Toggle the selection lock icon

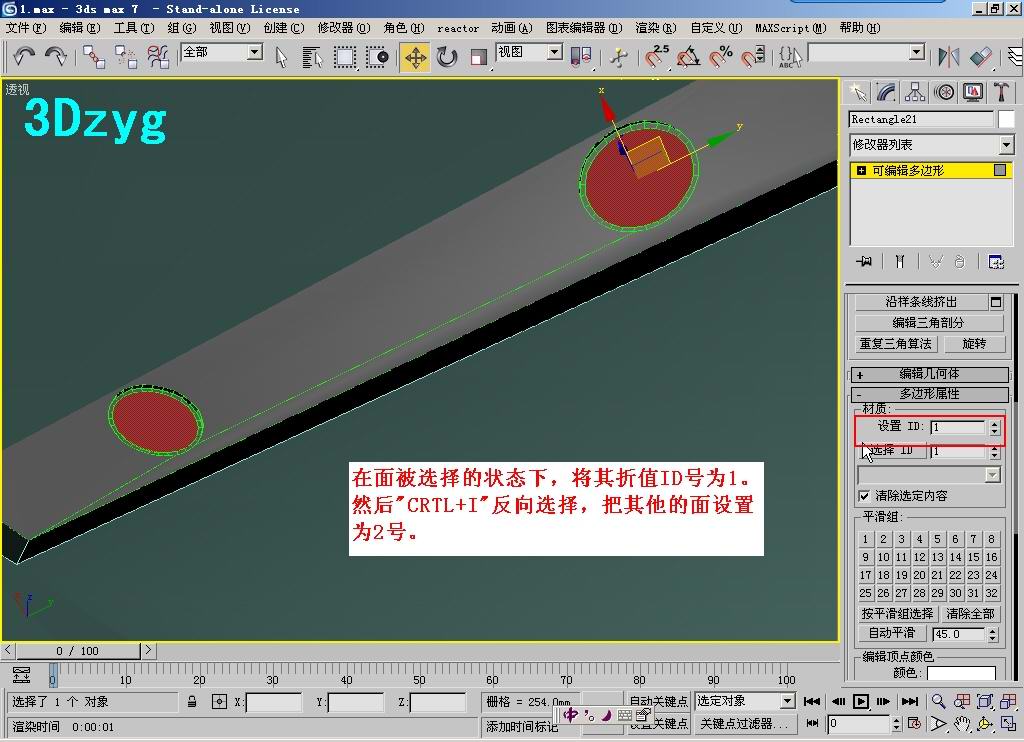tap(192, 702)
